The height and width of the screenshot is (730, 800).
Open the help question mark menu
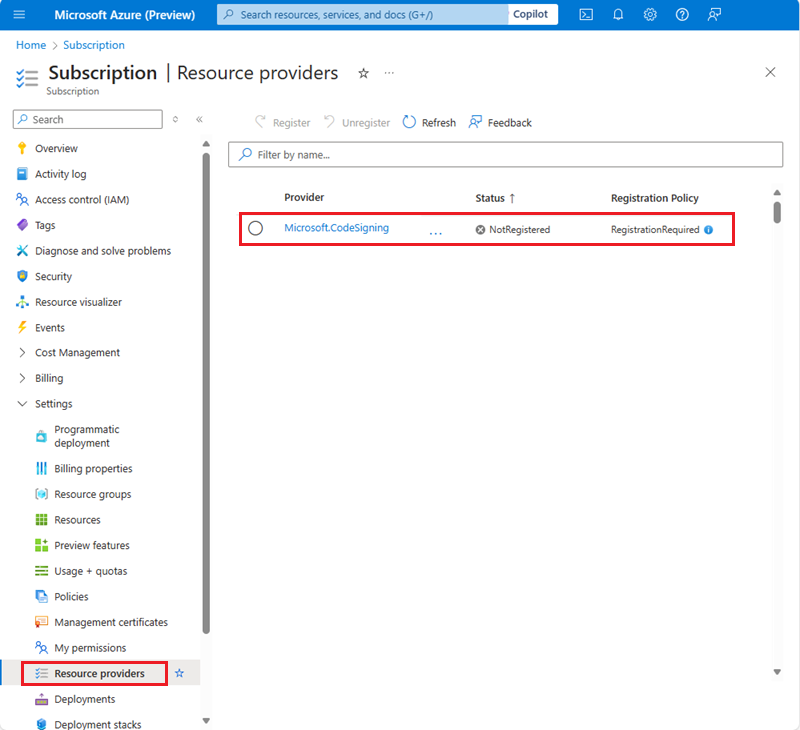pyautogui.click(x=682, y=14)
